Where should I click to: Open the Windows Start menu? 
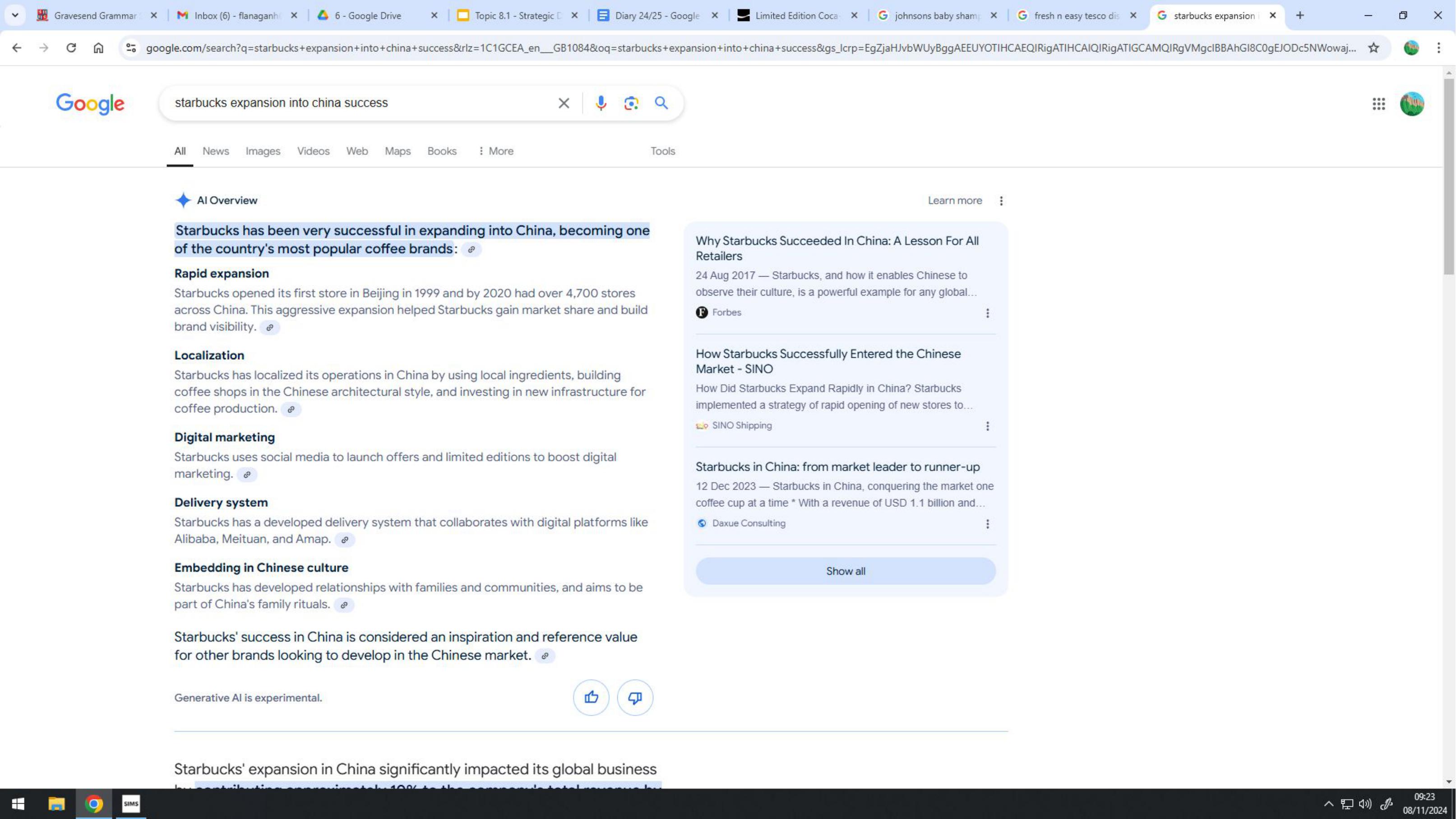pos(18,804)
